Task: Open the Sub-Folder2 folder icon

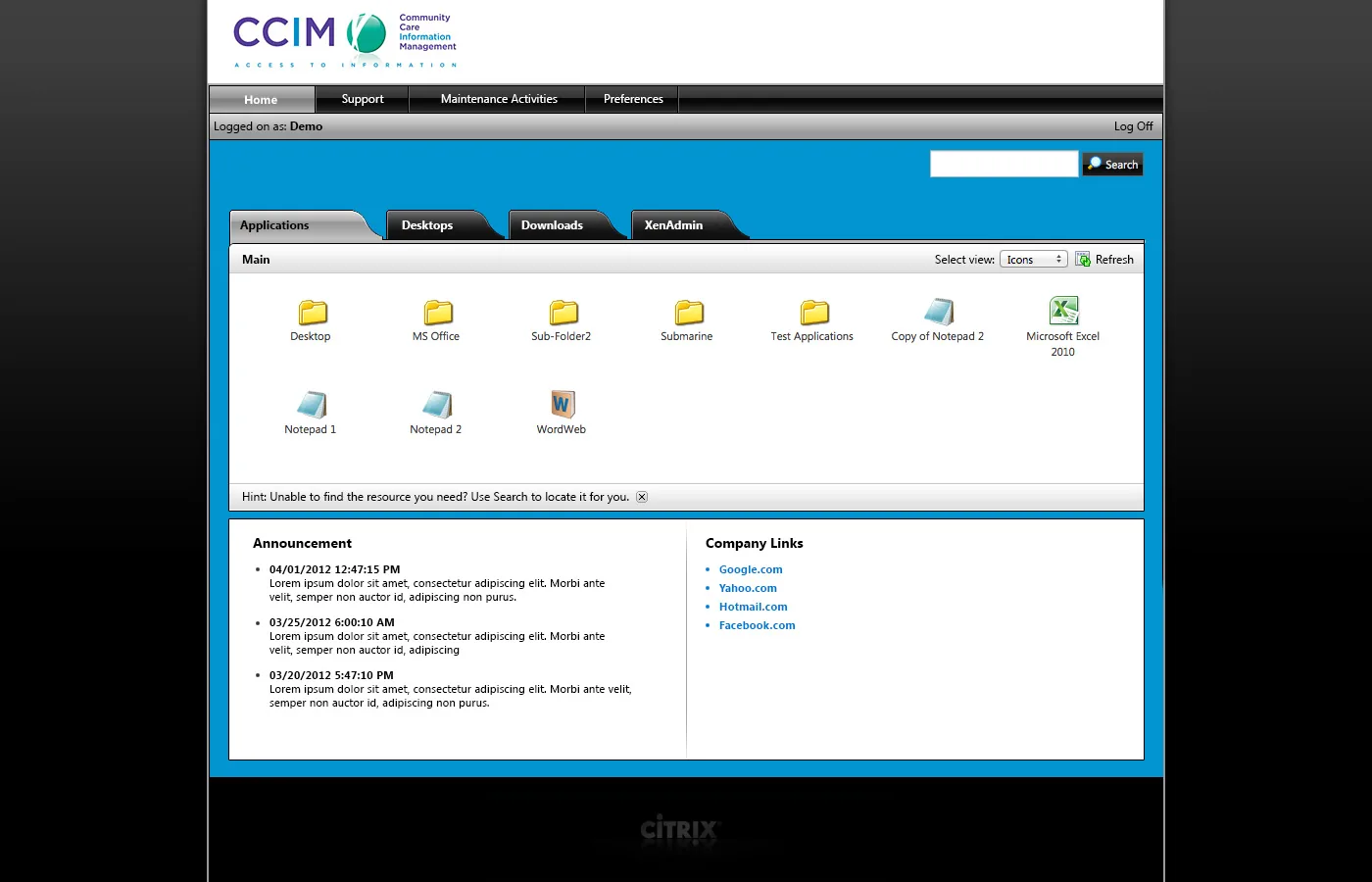Action: pyautogui.click(x=563, y=313)
